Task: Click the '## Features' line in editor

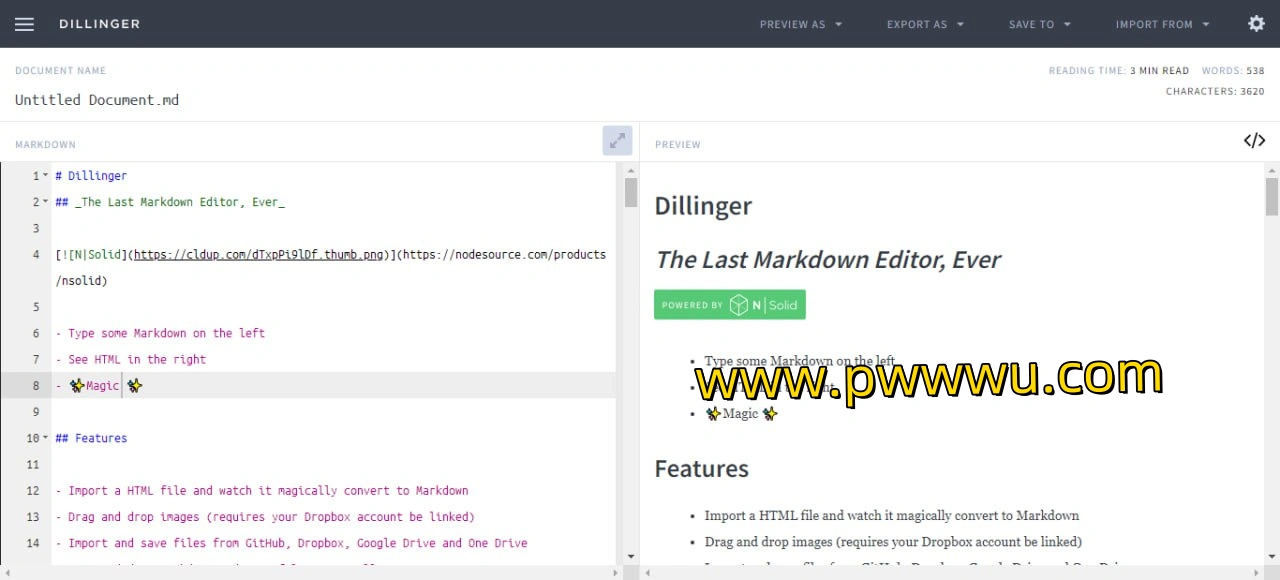Action: [x=91, y=438]
